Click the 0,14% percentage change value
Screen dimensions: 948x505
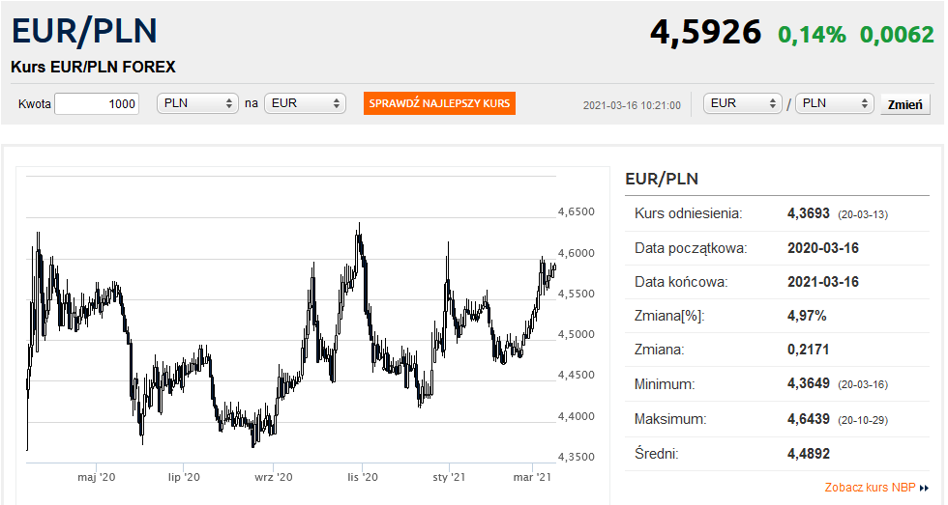[812, 34]
